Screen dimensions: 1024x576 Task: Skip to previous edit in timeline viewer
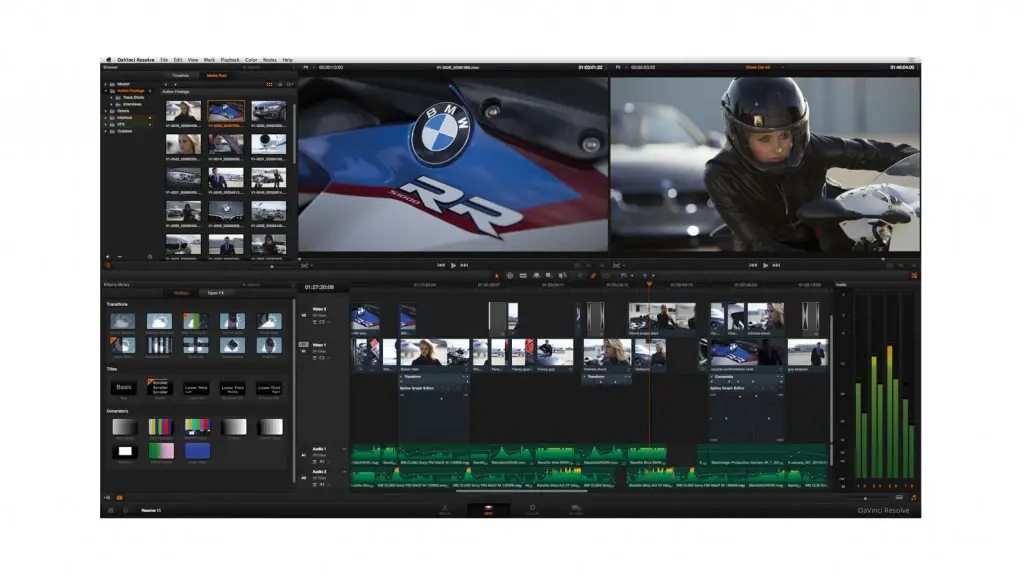tap(753, 265)
